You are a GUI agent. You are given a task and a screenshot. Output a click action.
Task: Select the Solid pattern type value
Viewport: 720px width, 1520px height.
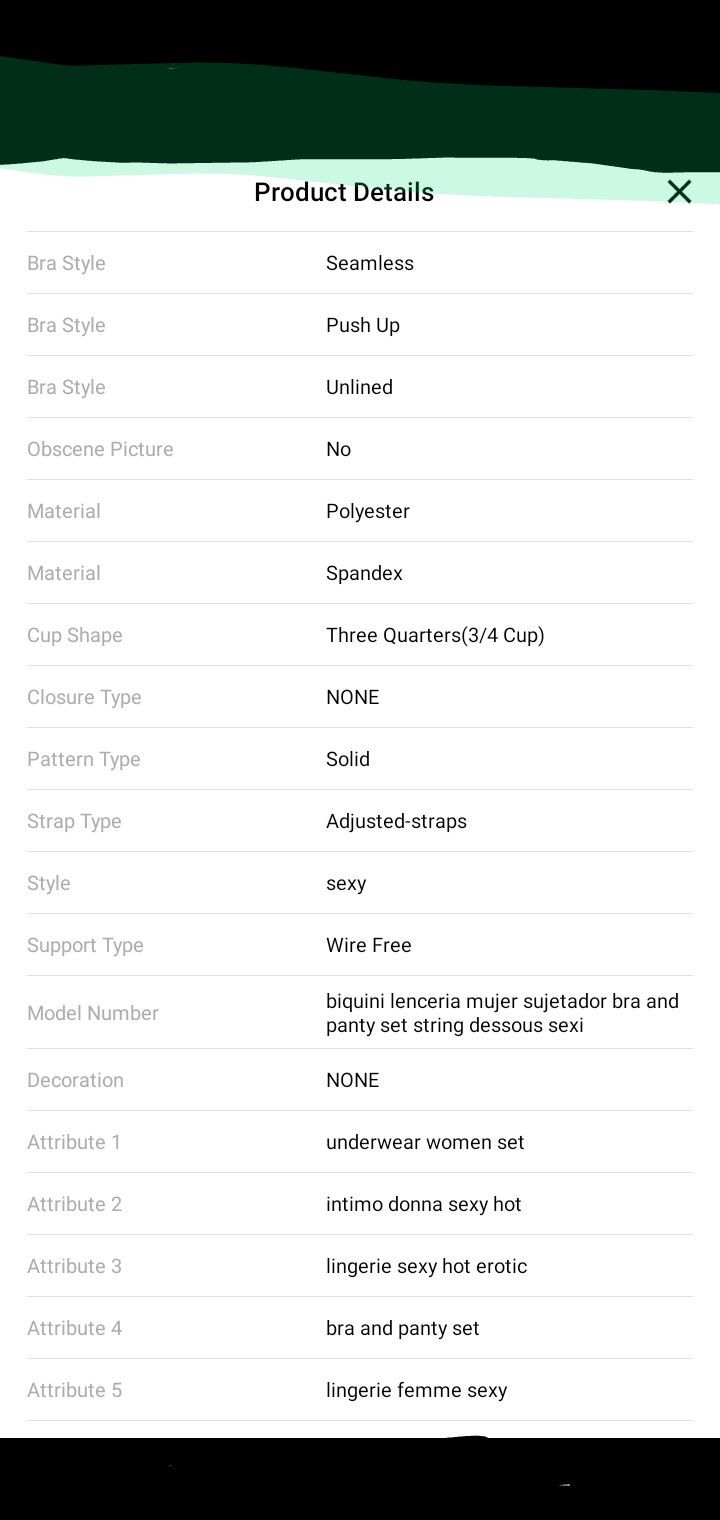coord(348,759)
